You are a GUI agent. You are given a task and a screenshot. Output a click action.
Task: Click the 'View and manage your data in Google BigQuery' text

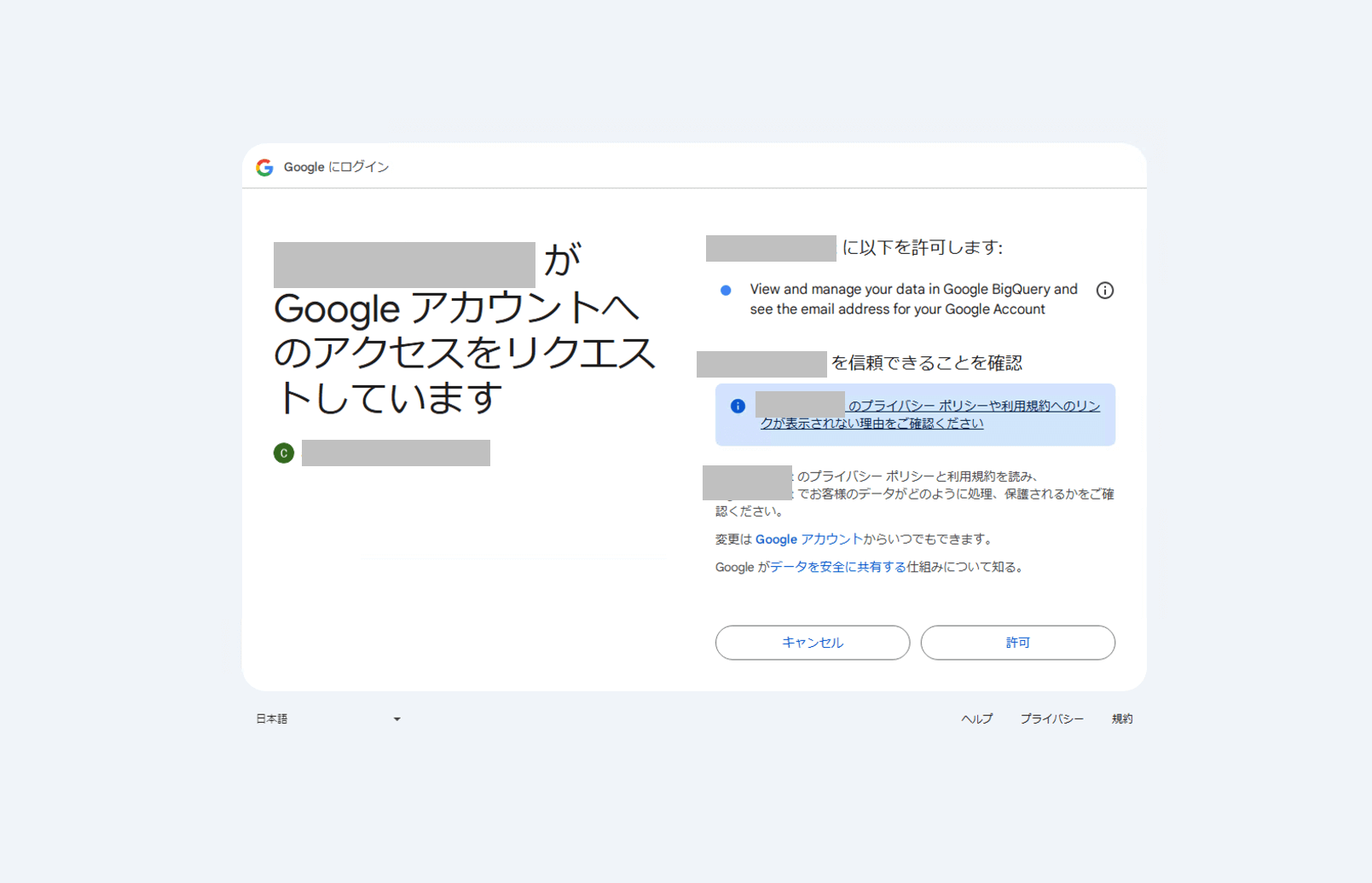tap(914, 299)
